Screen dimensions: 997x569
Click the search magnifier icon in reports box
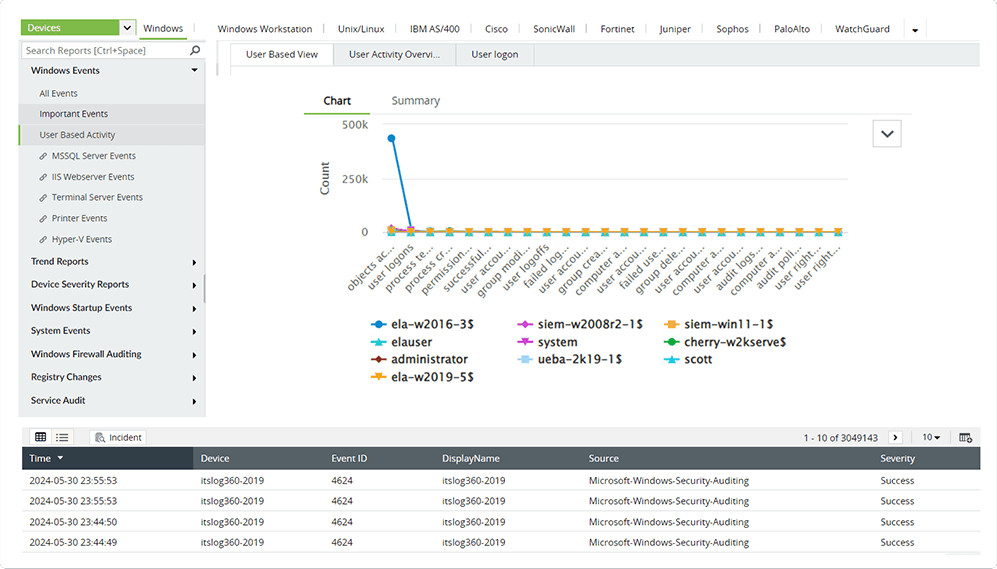tap(195, 50)
